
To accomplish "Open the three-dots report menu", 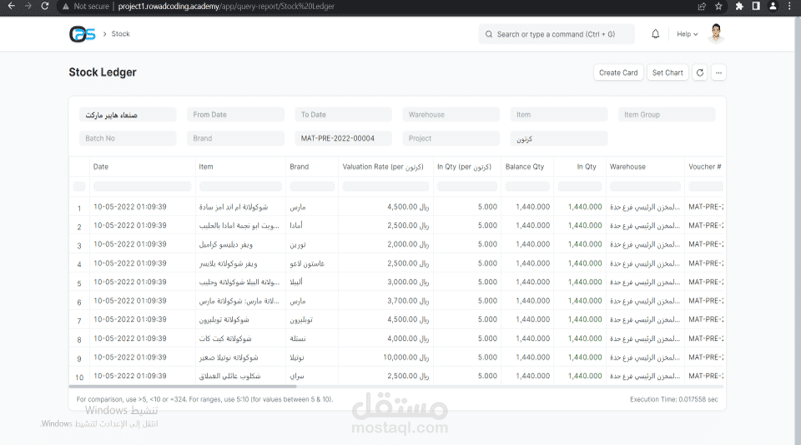I will tap(719, 73).
